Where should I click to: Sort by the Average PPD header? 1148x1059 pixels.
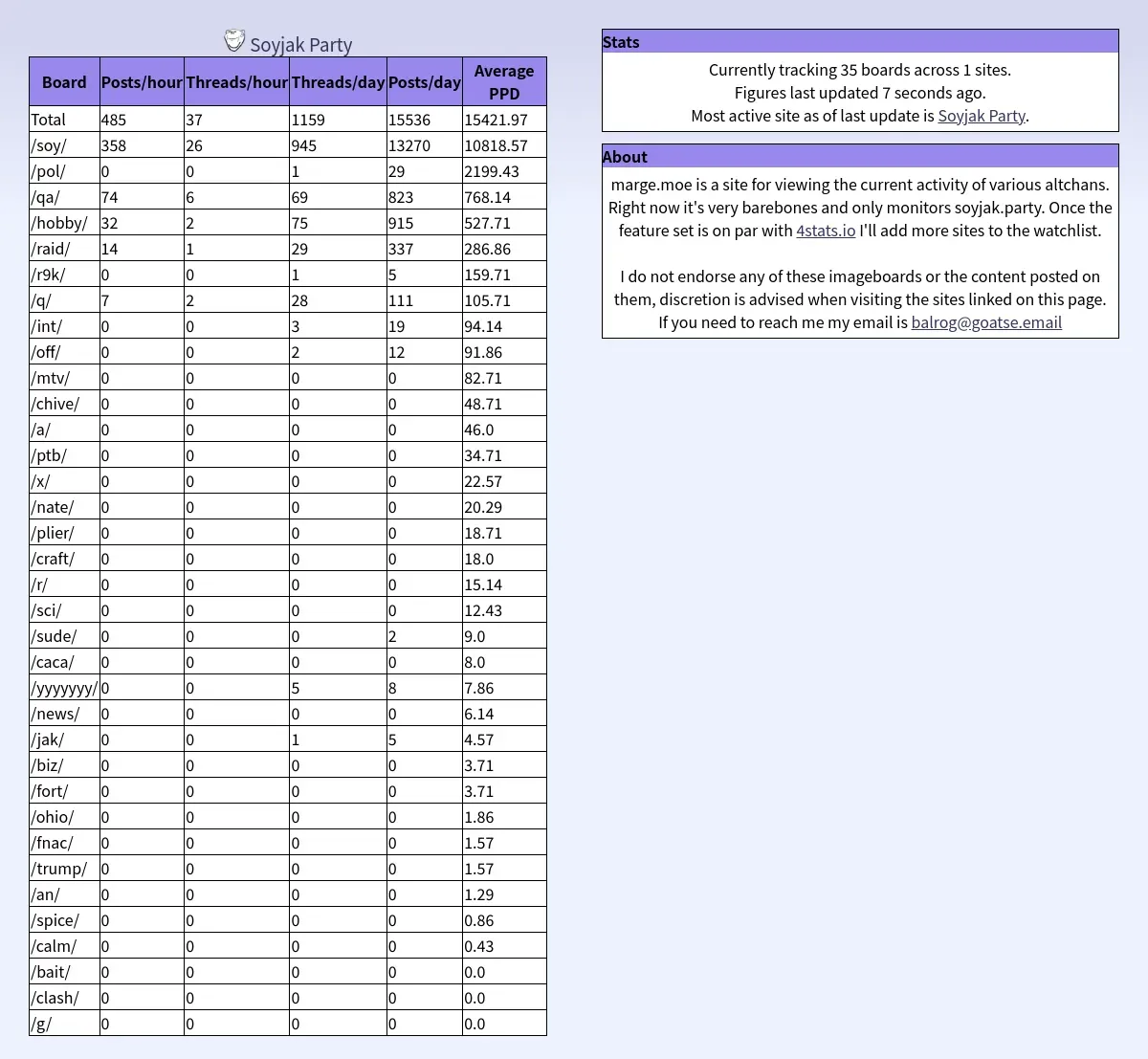504,82
